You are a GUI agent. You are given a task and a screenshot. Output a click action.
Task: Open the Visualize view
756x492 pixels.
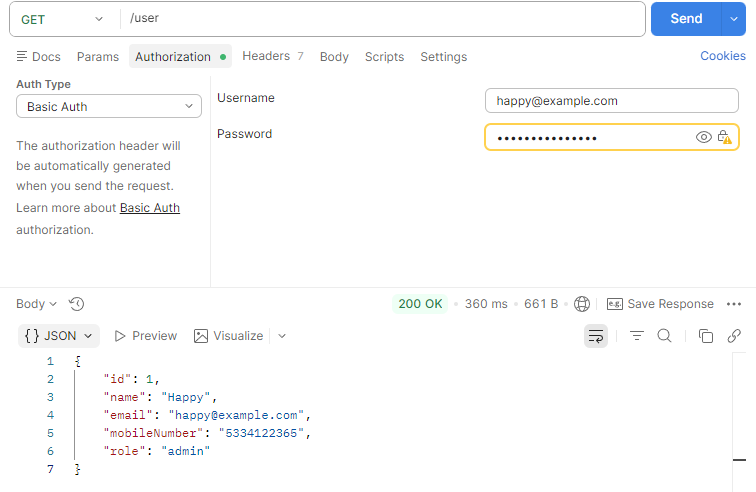coord(229,336)
